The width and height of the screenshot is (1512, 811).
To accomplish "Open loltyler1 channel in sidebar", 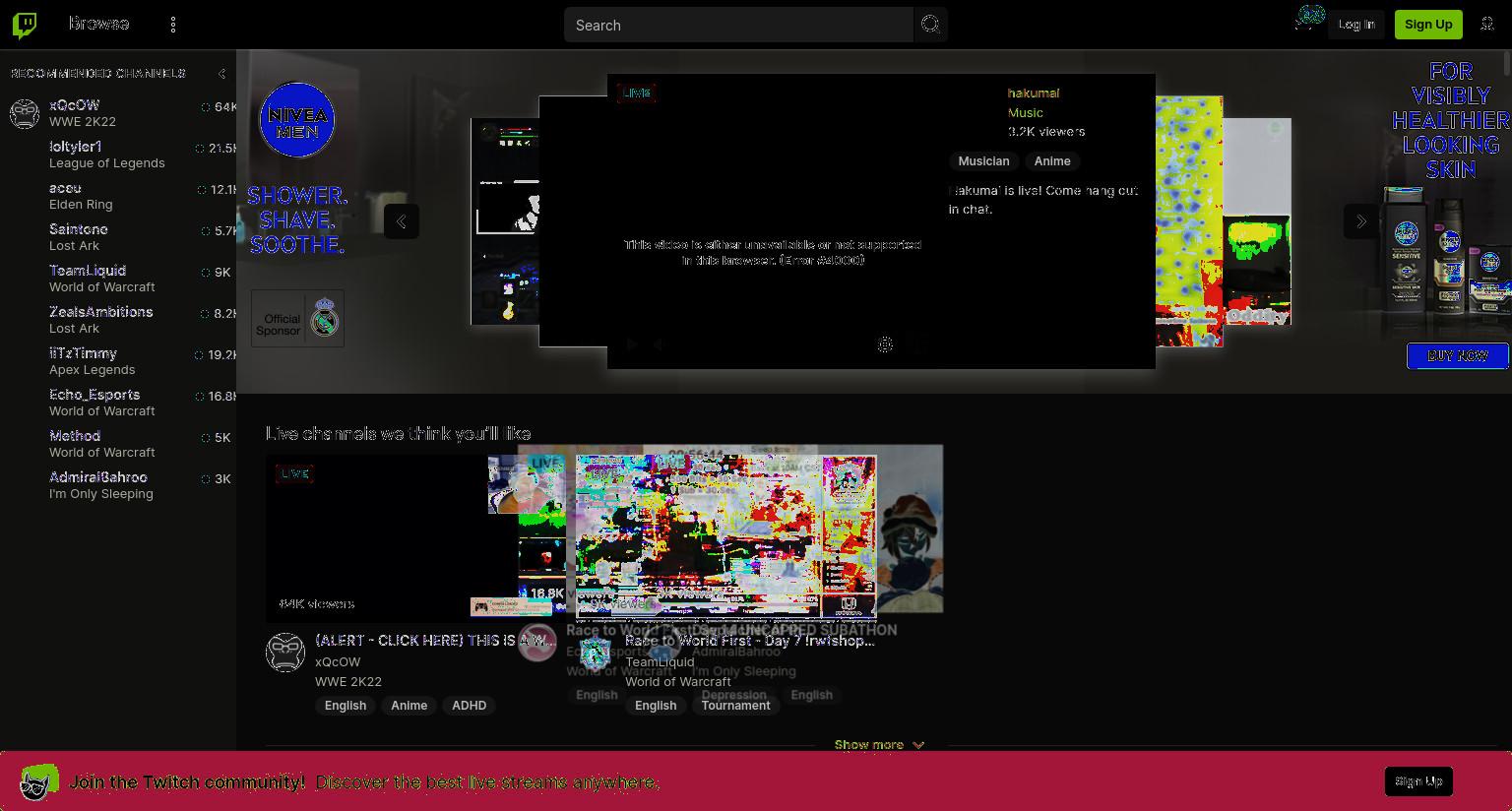I will (118, 155).
